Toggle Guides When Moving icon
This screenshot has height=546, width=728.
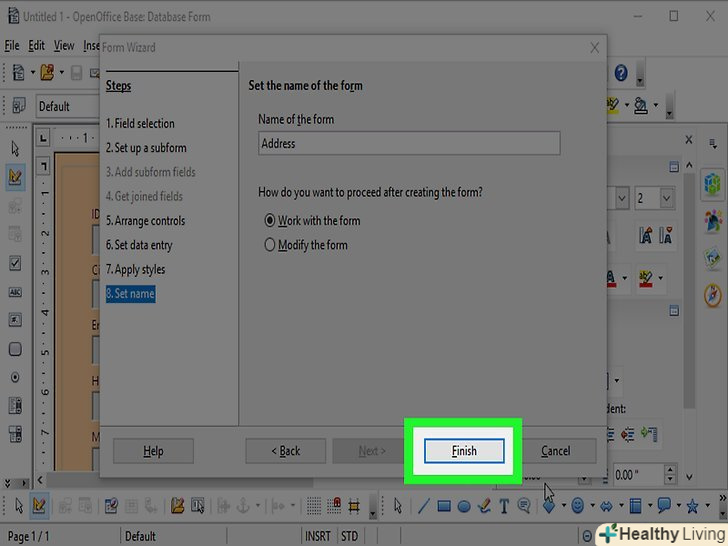[354, 506]
